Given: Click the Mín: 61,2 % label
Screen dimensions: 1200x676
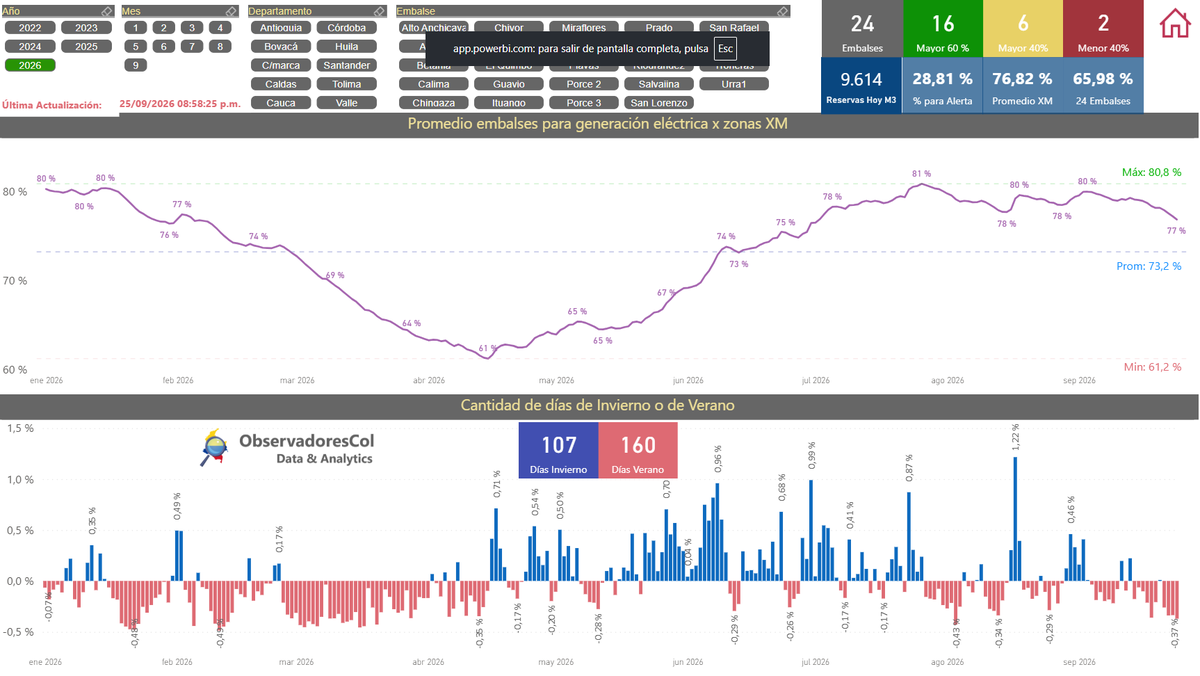Looking at the screenshot, I should (1152, 367).
